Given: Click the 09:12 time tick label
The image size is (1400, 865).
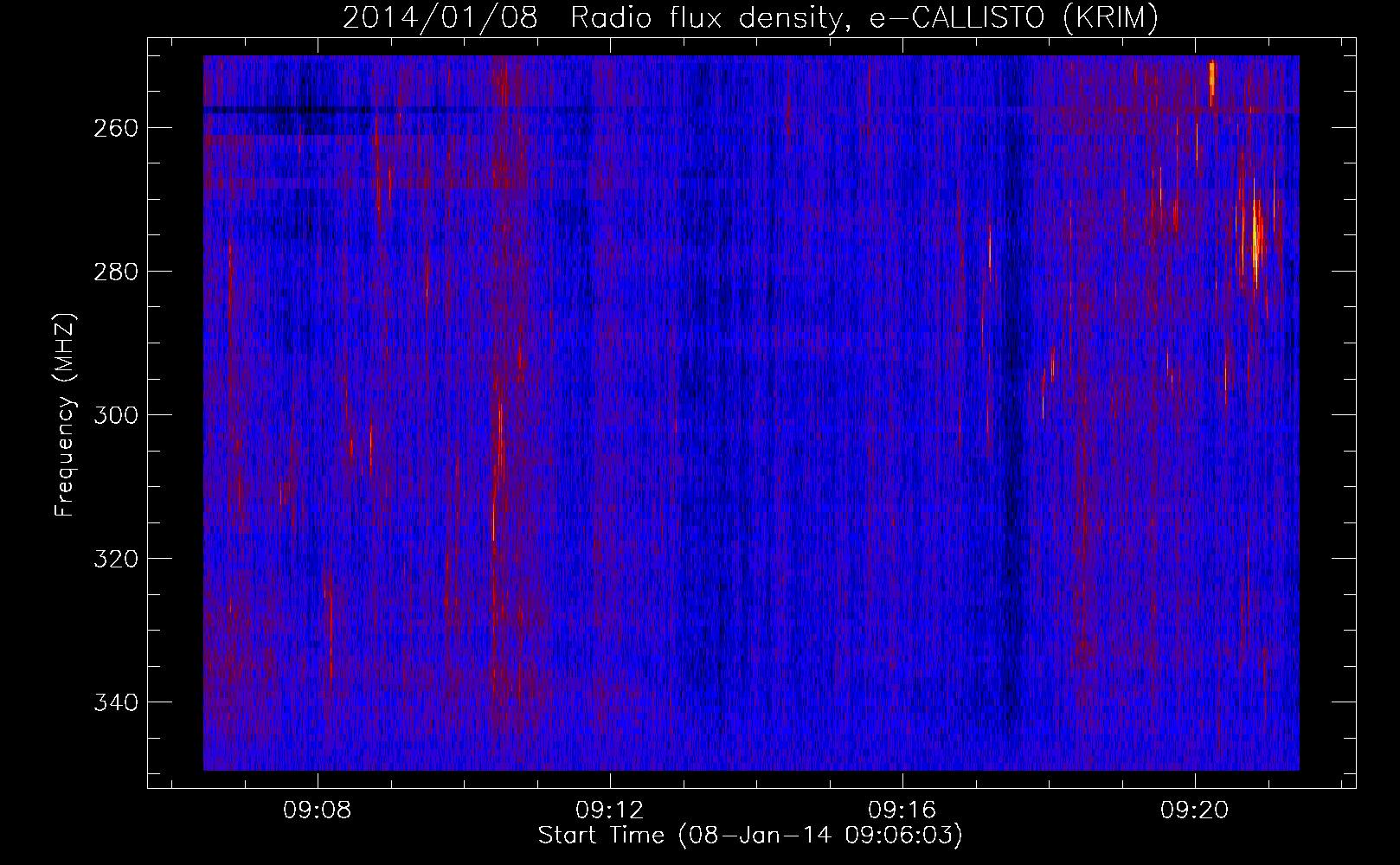Looking at the screenshot, I should (611, 811).
